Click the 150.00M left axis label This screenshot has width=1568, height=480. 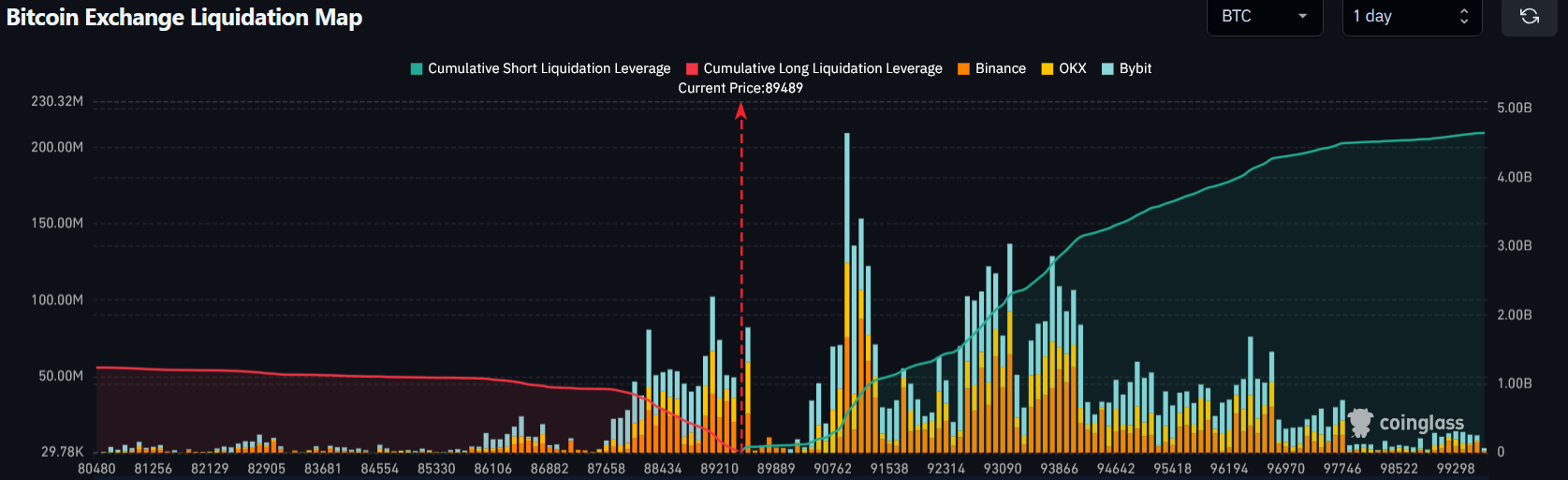[57, 223]
